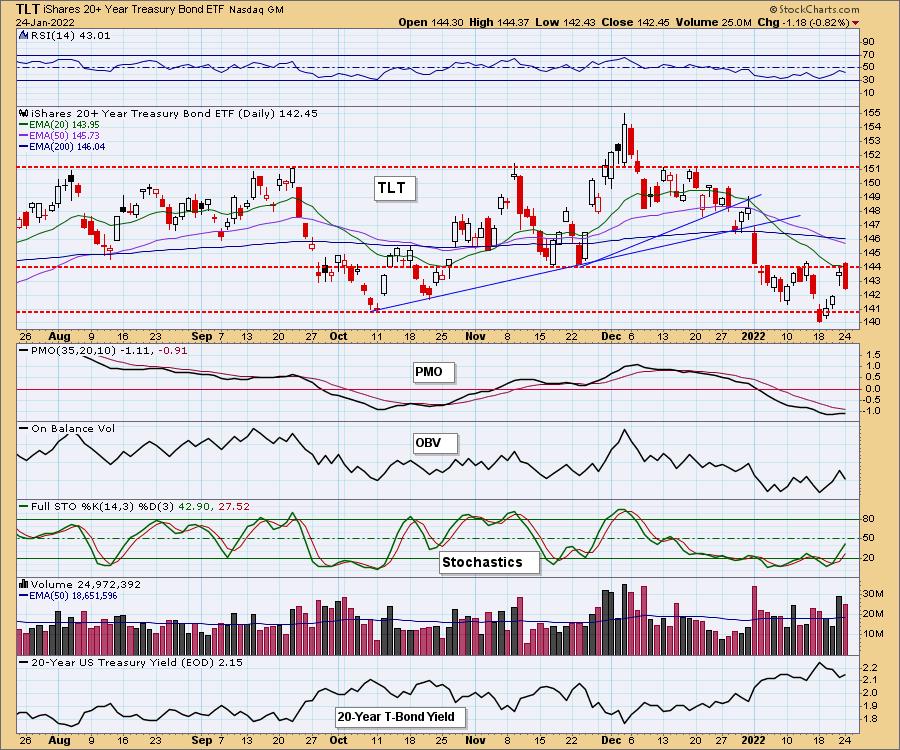Click the December peak candlestick near 155
Image resolution: width=900 pixels, height=750 pixels.
(624, 139)
